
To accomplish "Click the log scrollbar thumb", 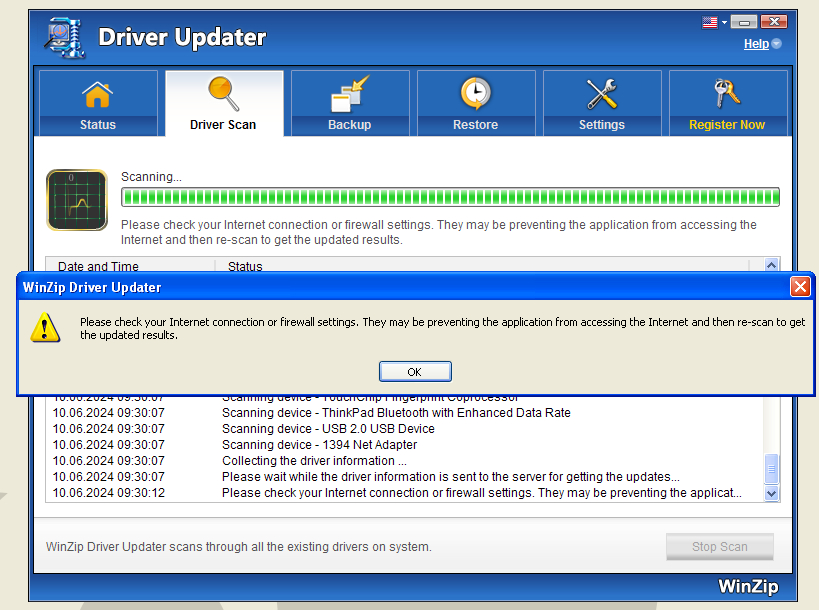I will (771, 469).
